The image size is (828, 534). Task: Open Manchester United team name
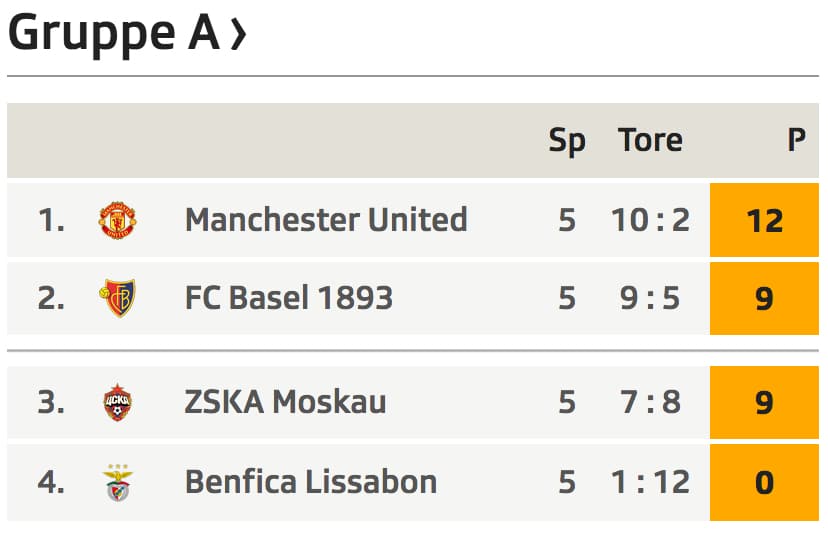tap(326, 220)
